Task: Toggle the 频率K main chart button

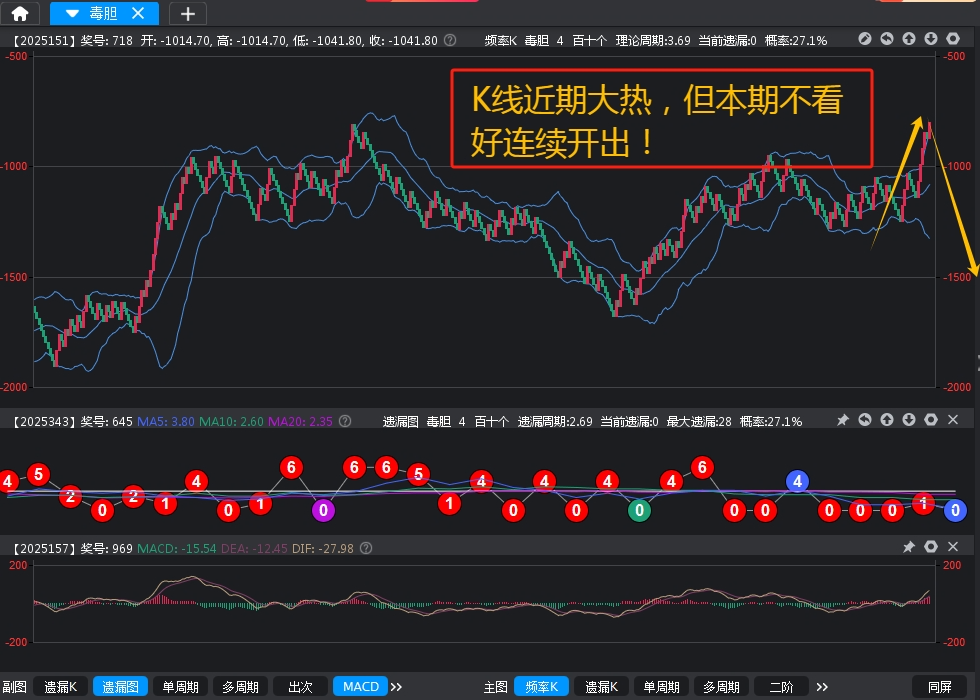Action: pos(542,687)
